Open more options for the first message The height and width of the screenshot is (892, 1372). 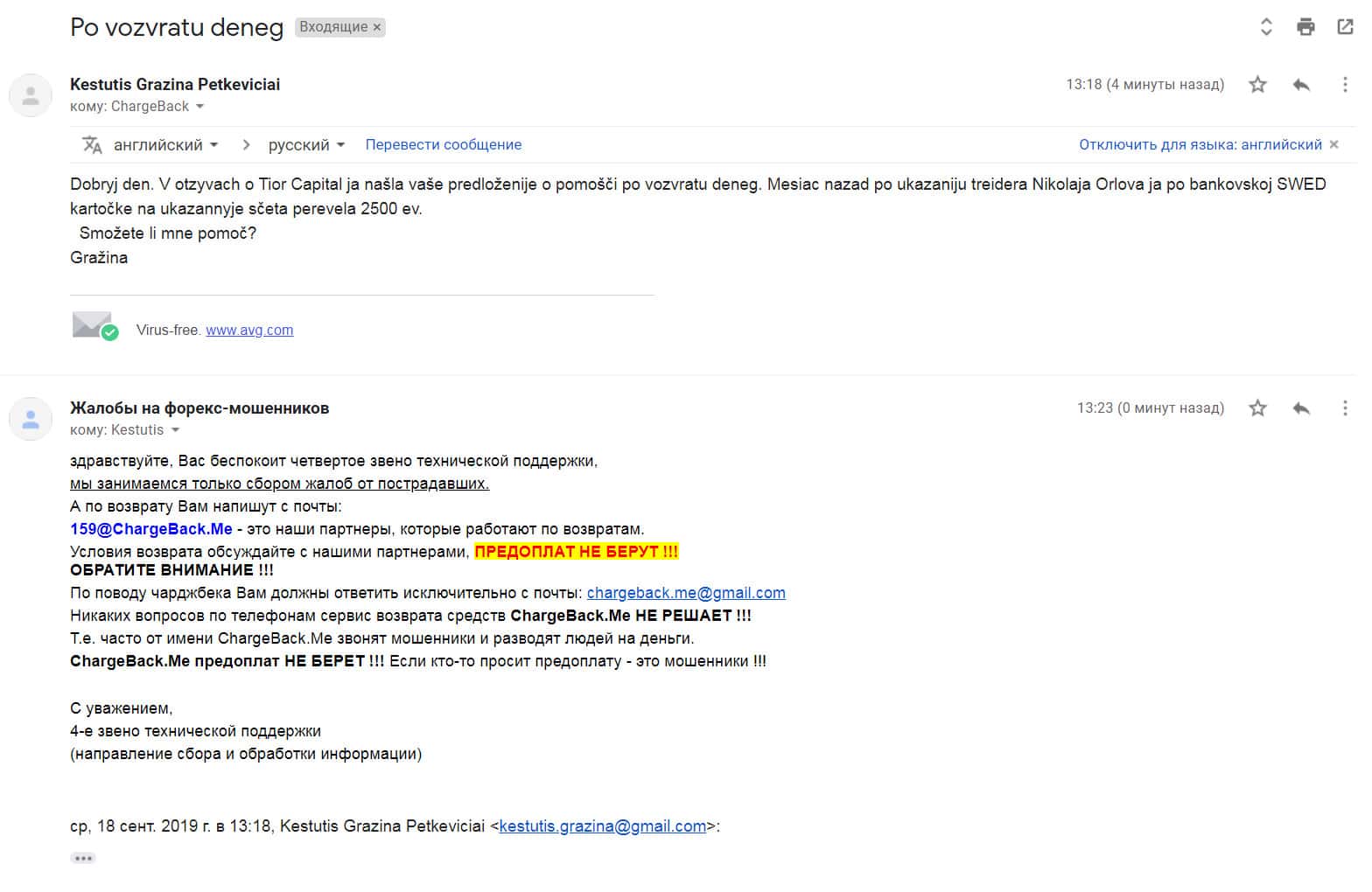click(x=1345, y=85)
